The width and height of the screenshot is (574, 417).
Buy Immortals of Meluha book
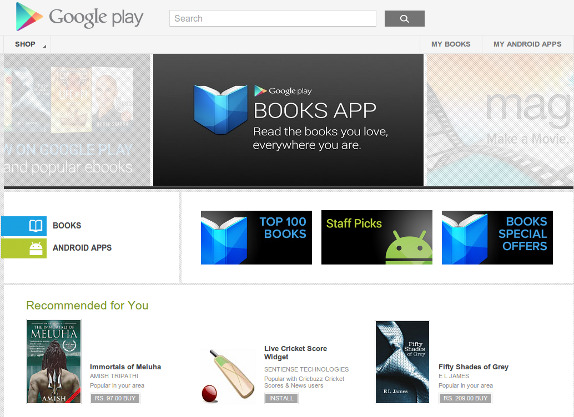pyautogui.click(x=115, y=398)
